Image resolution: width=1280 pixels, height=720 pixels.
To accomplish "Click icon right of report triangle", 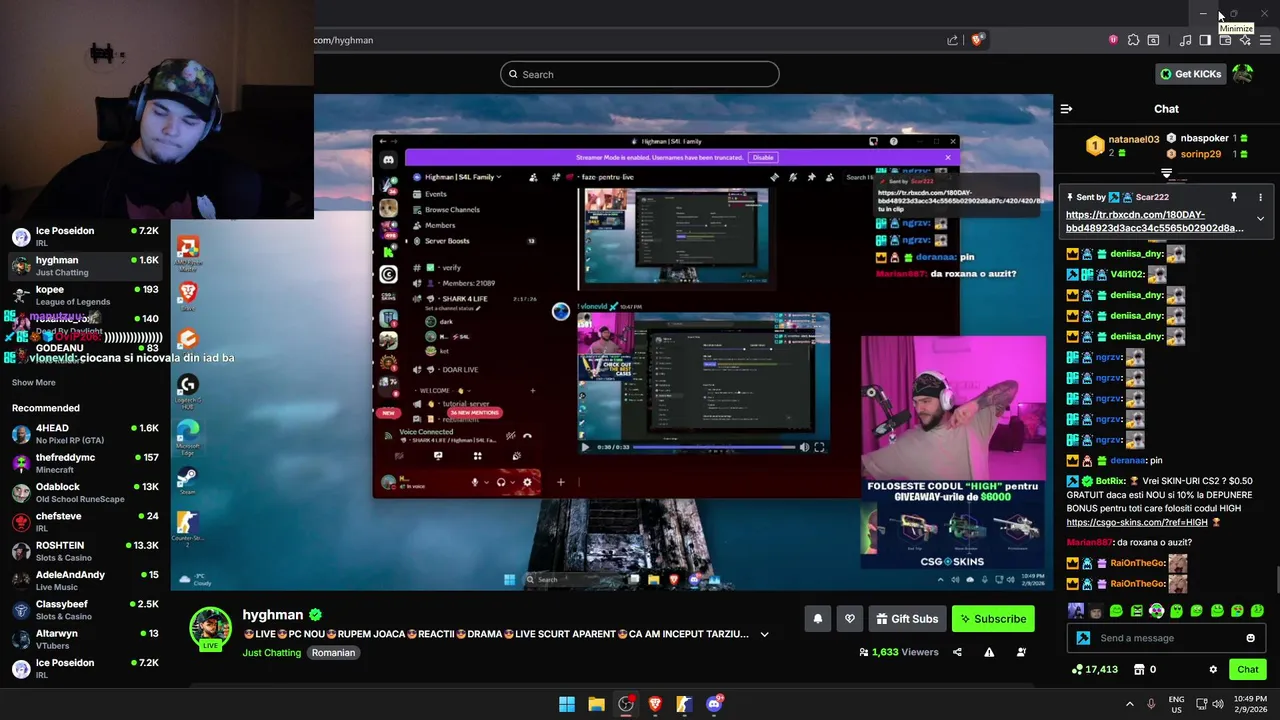I will 1021,652.
